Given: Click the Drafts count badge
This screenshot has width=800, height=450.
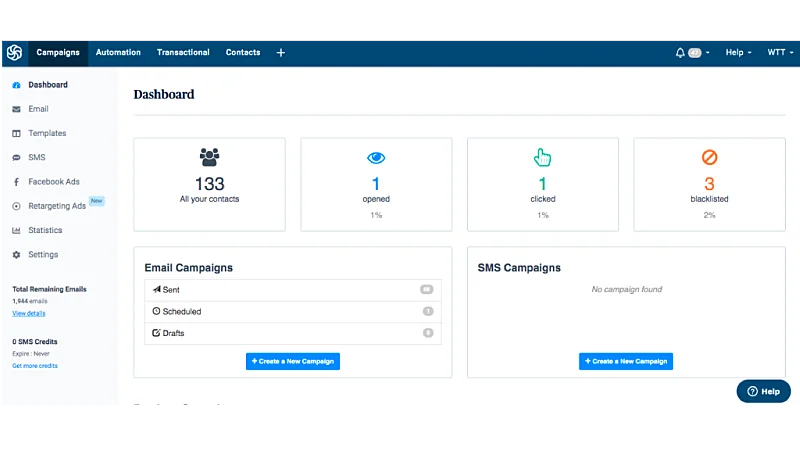Looking at the screenshot, I should [x=428, y=333].
